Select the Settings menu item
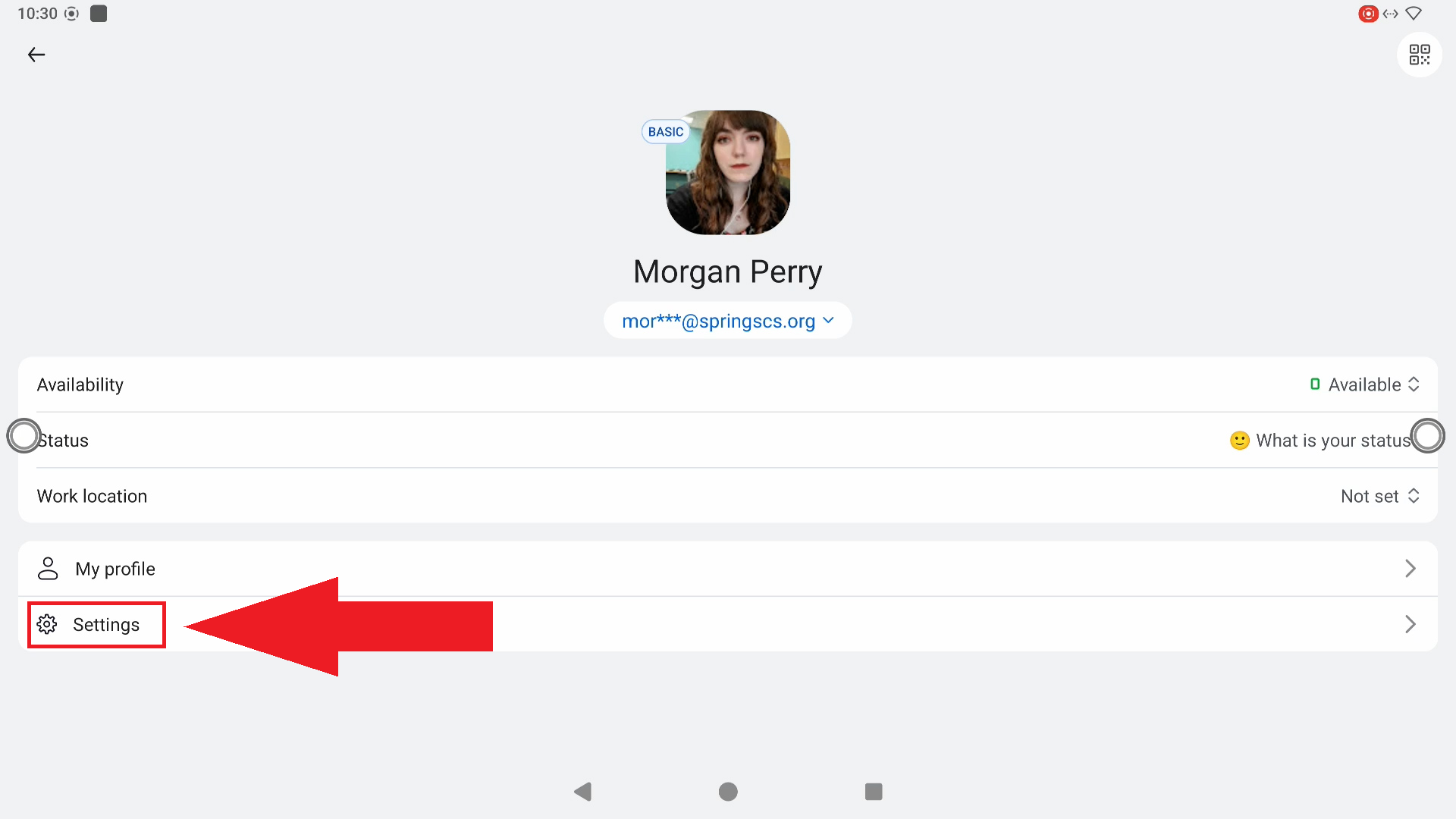Viewport: 1456px width, 819px height. [728, 624]
